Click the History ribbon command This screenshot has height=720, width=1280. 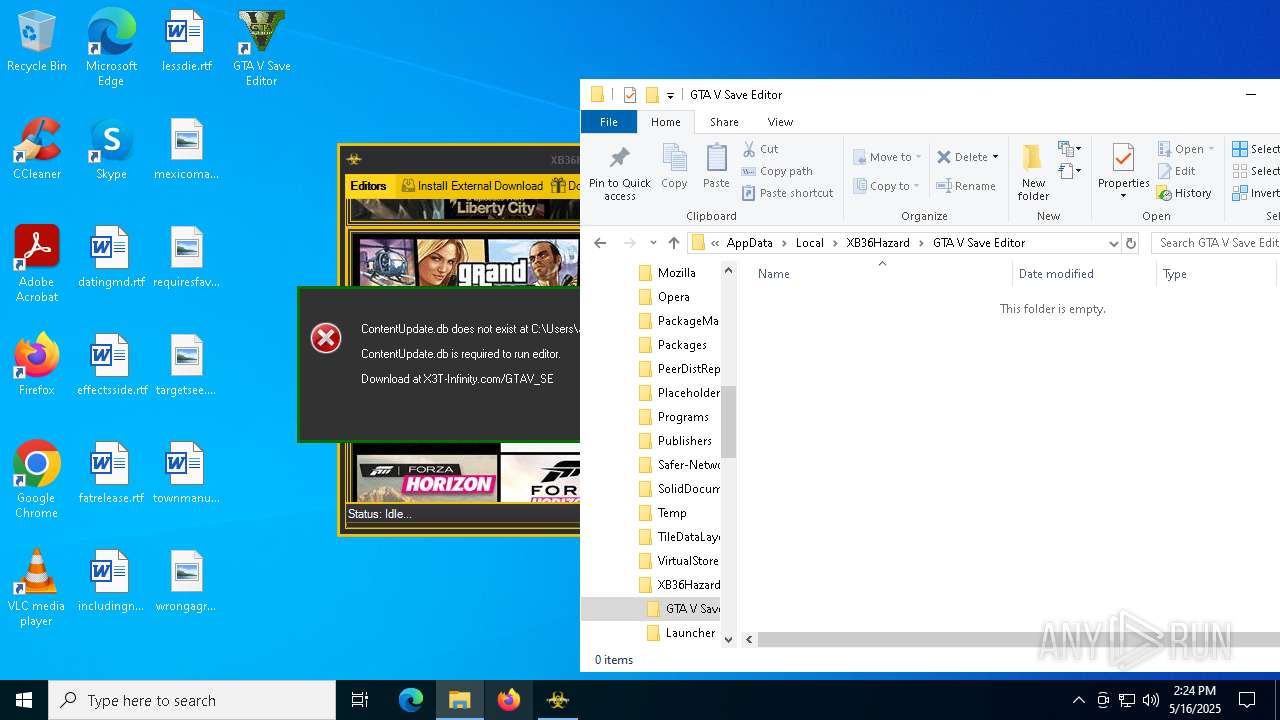[1184, 193]
